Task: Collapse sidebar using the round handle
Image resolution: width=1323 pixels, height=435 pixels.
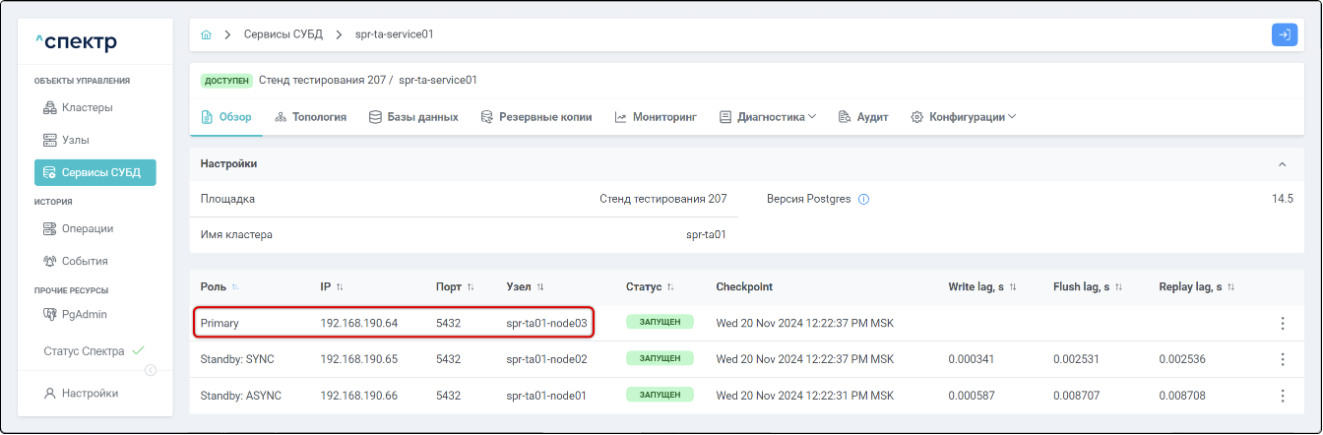Action: click(x=151, y=371)
